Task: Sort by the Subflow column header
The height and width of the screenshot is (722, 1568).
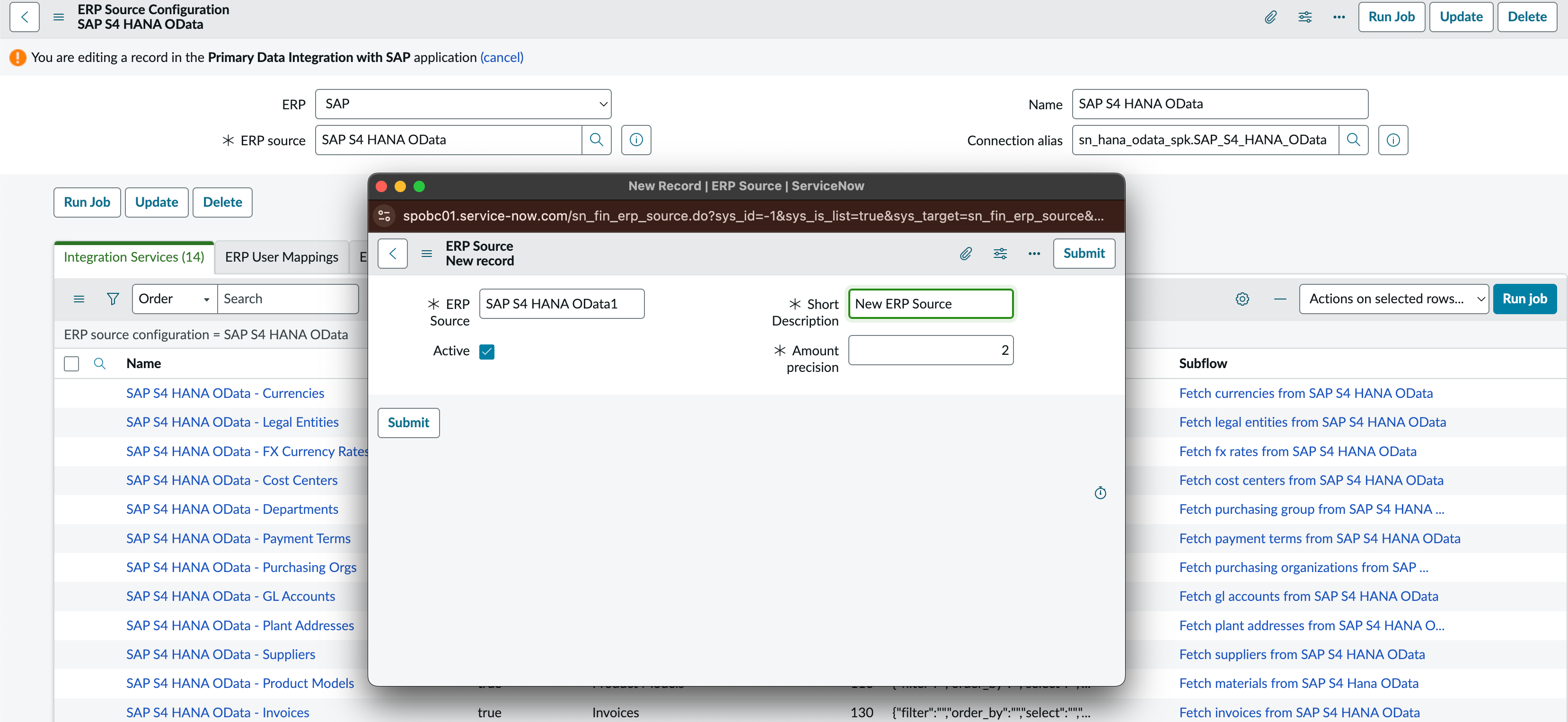Action: pyautogui.click(x=1203, y=363)
